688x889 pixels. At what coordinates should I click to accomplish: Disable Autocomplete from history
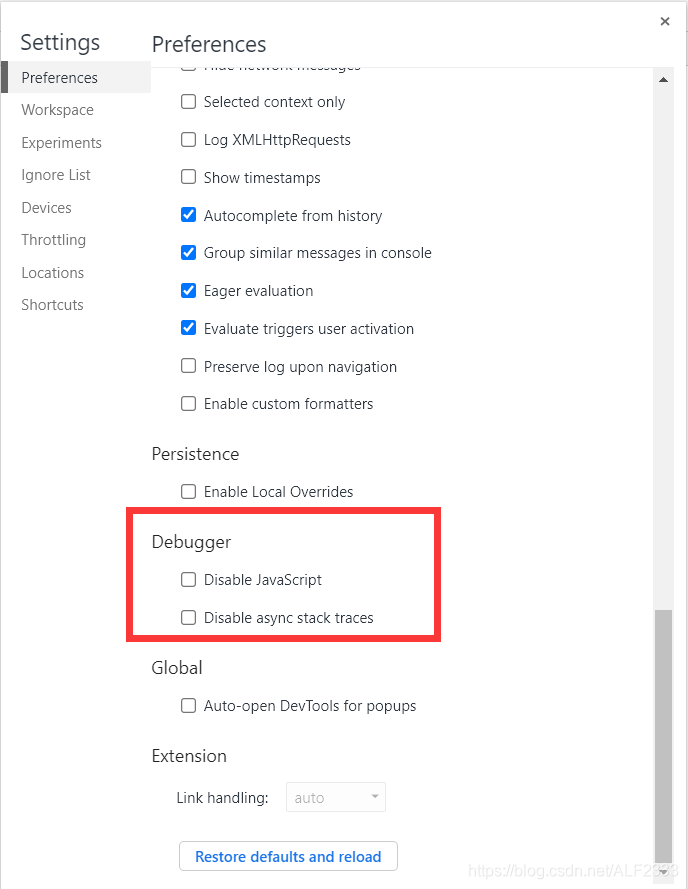pos(188,214)
